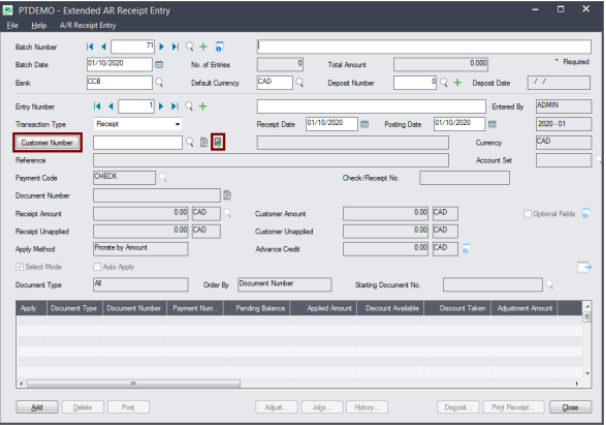Open the Optional Fields zoom icon
This screenshot has height=425, width=606.
(586, 213)
